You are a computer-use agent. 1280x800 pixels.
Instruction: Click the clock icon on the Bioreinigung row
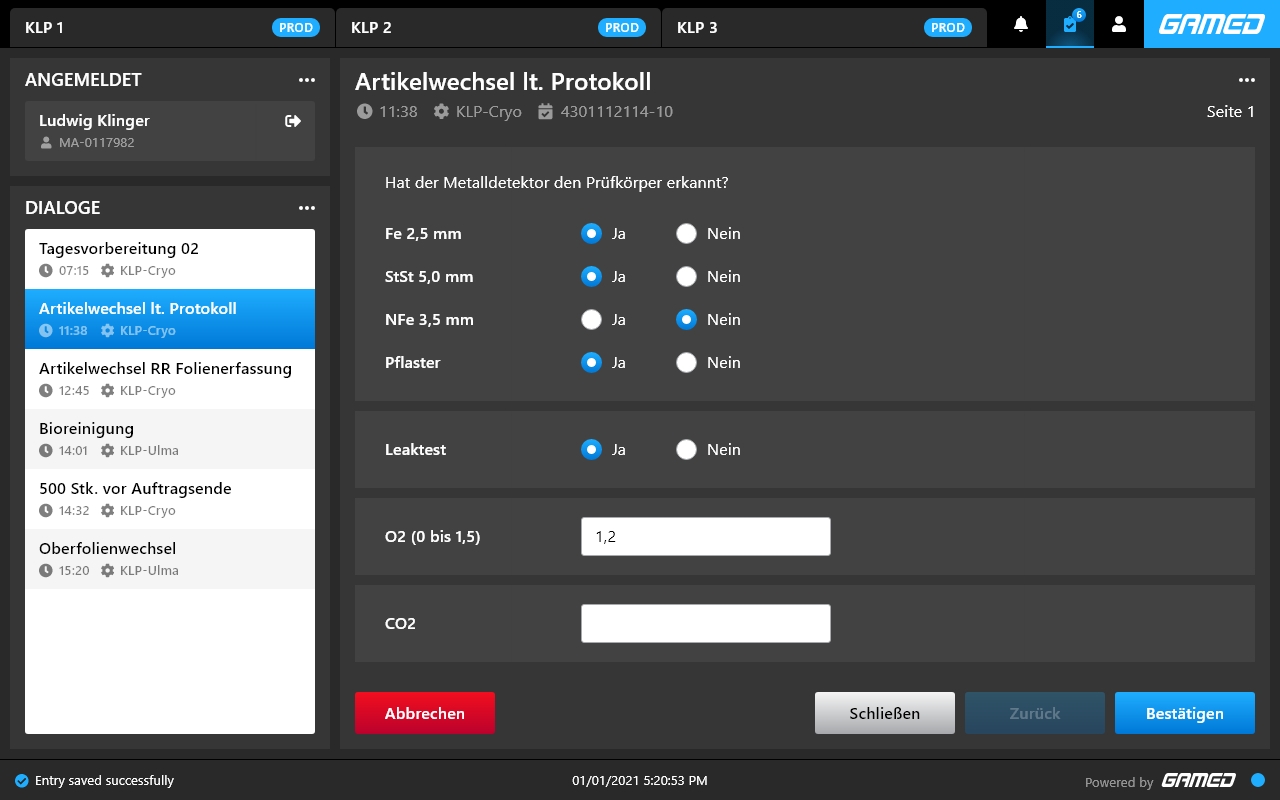[46, 451]
